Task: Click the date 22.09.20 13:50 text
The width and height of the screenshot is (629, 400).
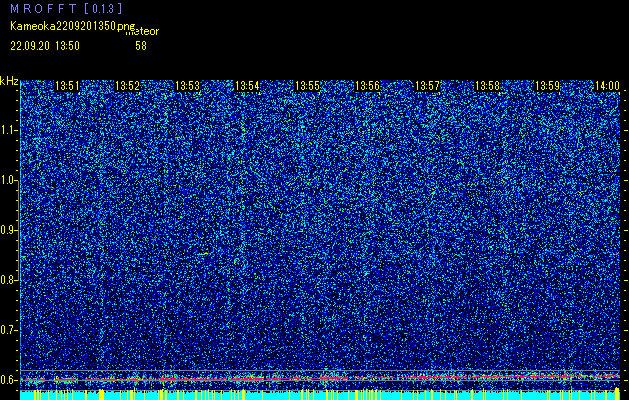Action: pyautogui.click(x=45, y=46)
